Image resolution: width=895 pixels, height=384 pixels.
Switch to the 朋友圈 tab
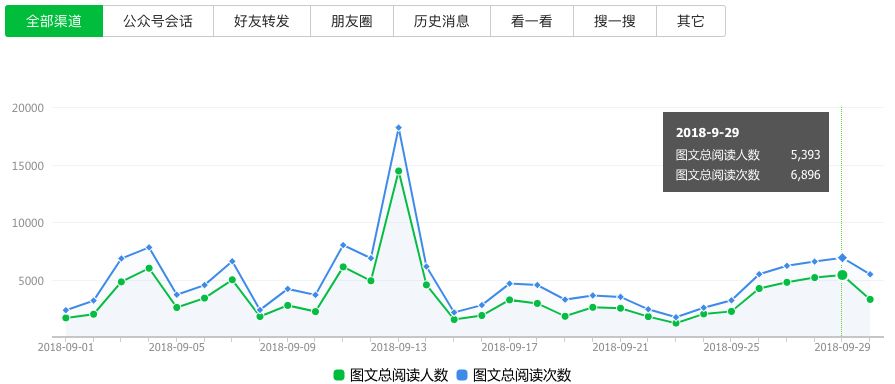pos(352,21)
